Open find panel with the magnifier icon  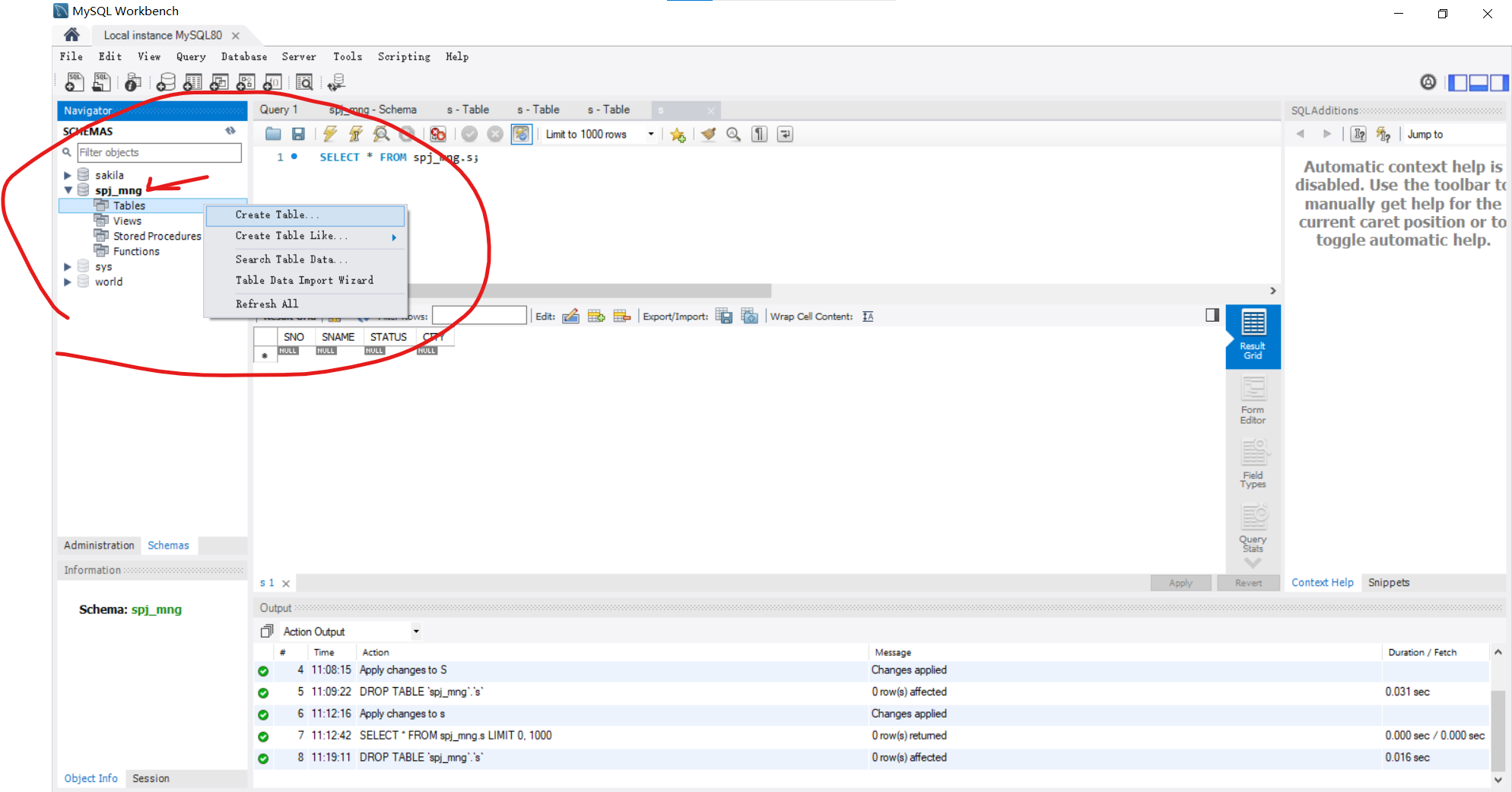click(x=733, y=134)
